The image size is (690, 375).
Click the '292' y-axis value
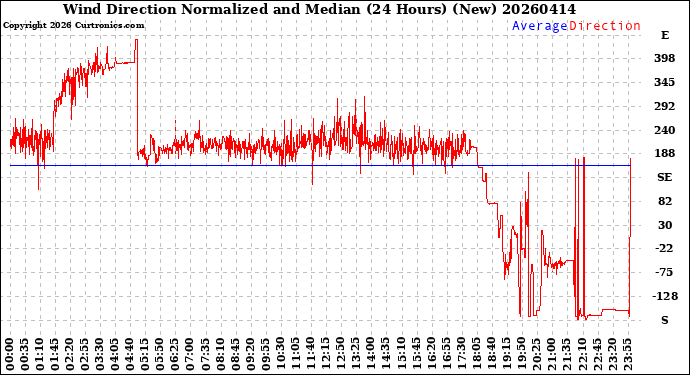click(664, 107)
